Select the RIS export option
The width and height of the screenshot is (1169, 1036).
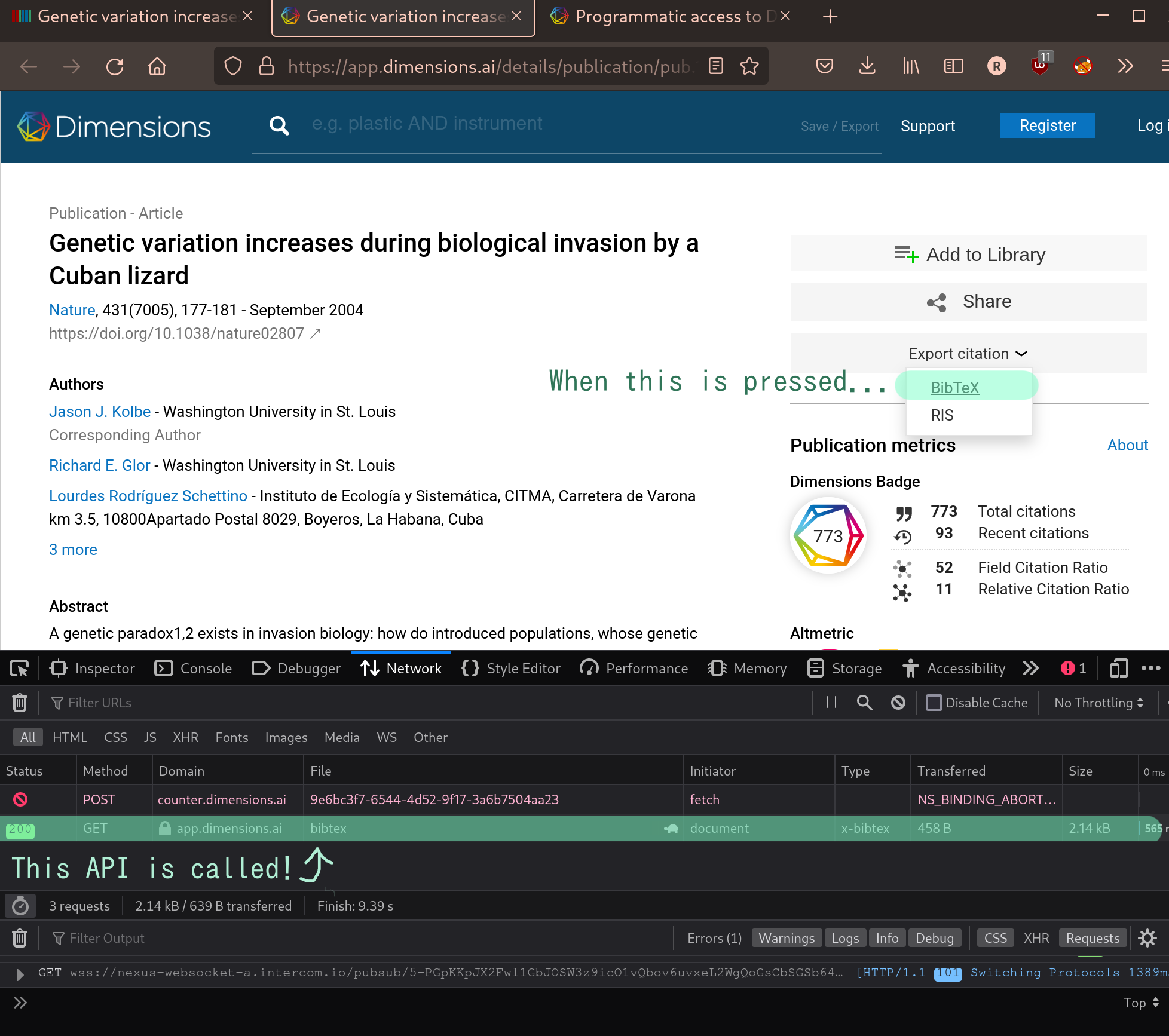pyautogui.click(x=942, y=415)
